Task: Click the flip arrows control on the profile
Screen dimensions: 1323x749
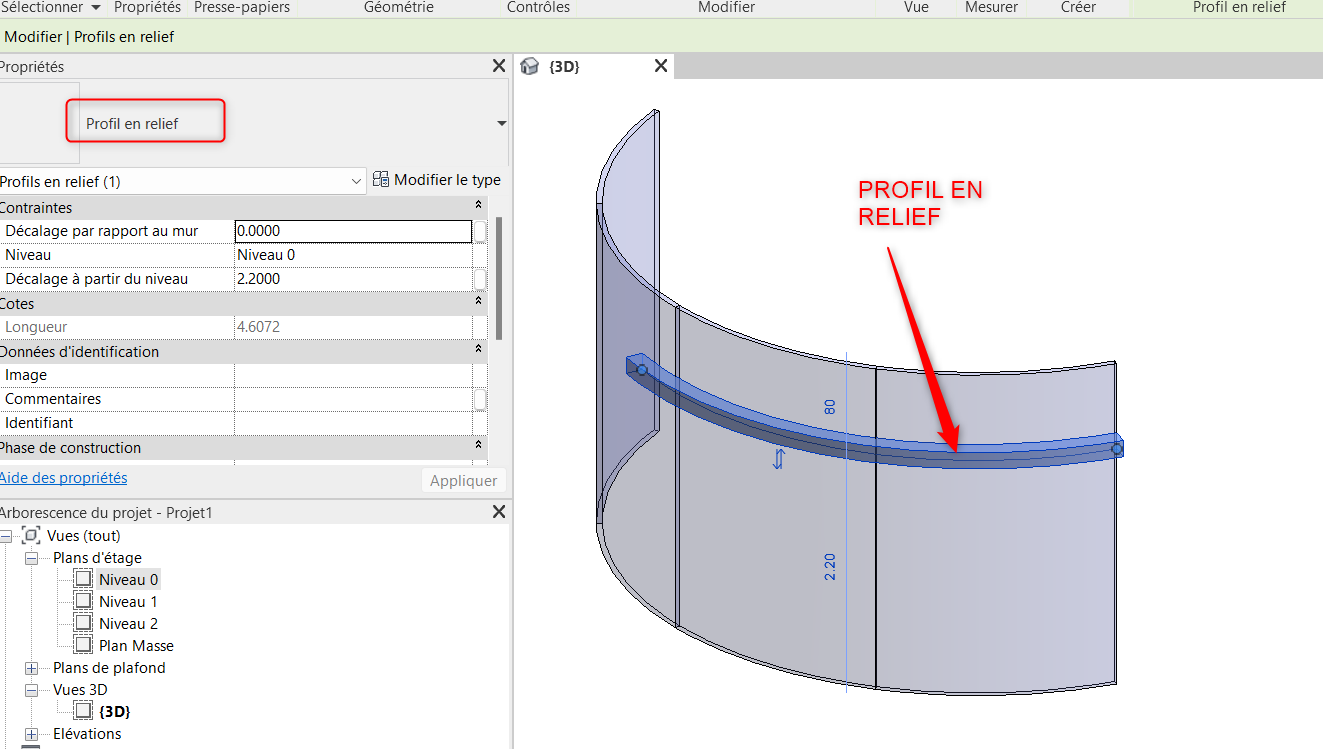Action: [778, 459]
